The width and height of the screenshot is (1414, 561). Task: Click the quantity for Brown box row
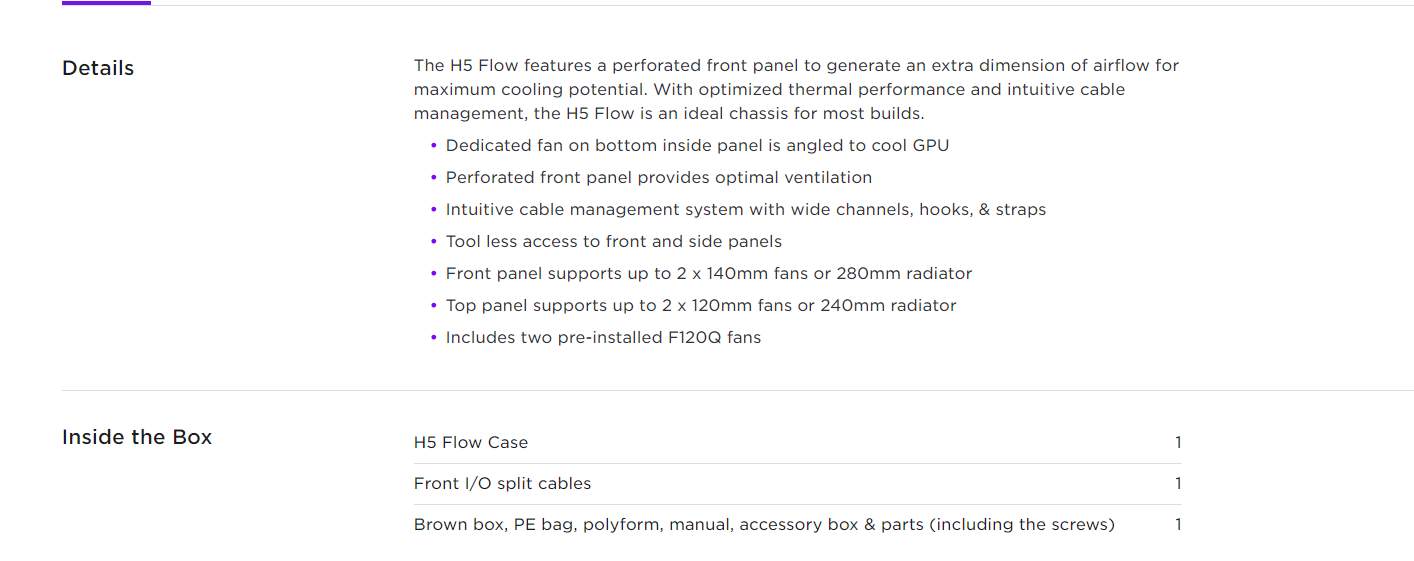click(1178, 524)
